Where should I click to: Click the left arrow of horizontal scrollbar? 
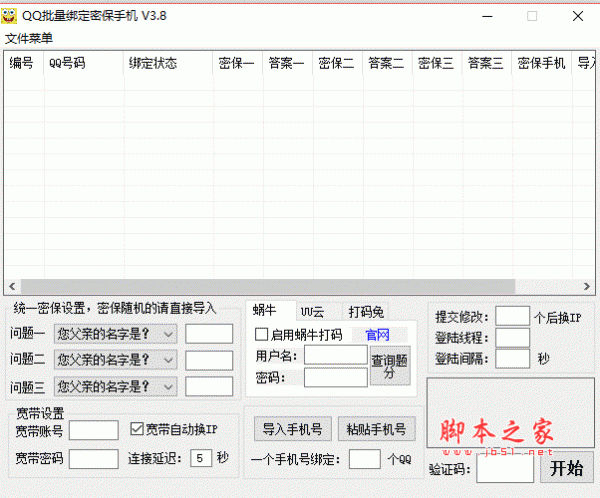pyautogui.click(x=11, y=286)
